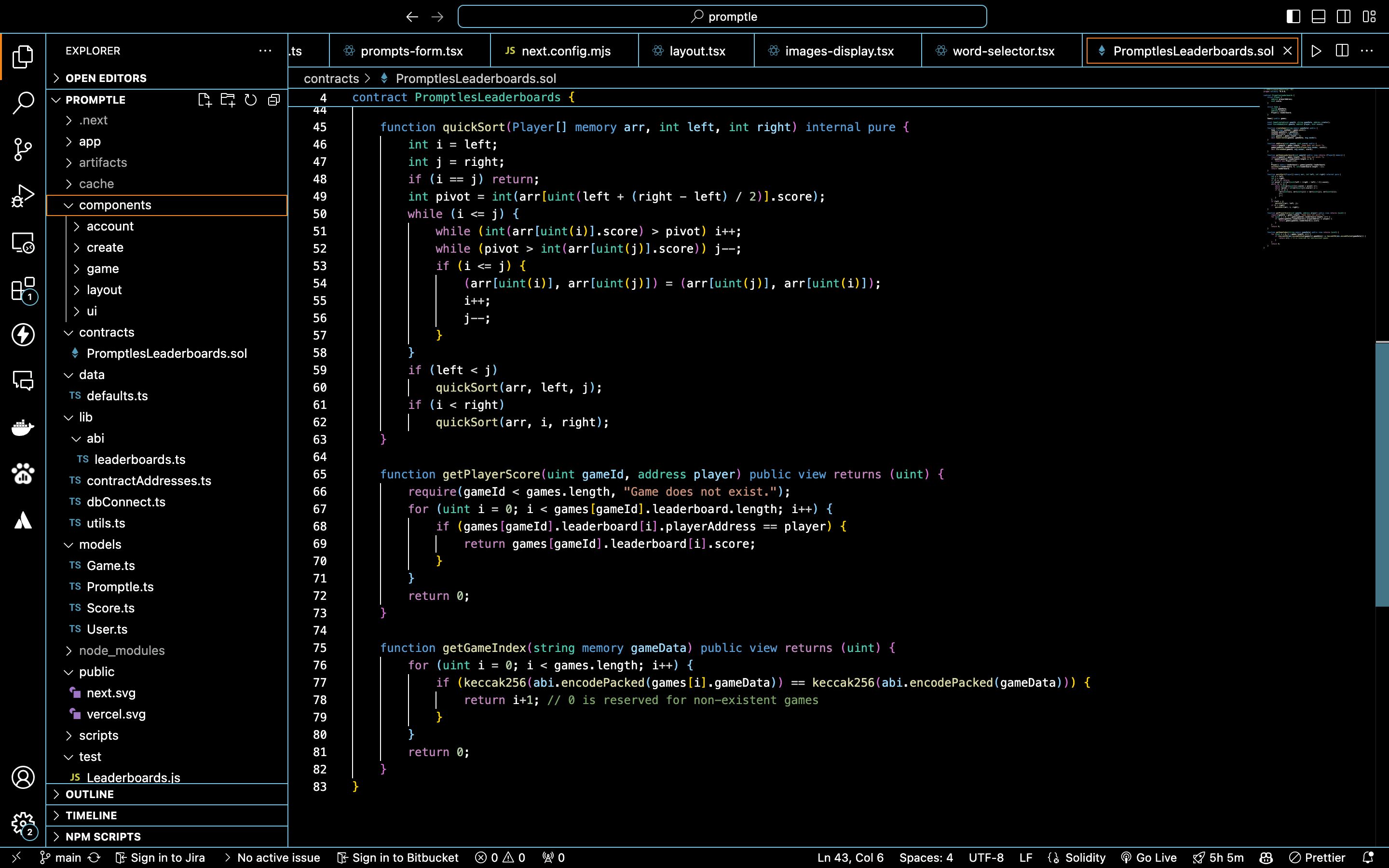This screenshot has height=868, width=1389.
Task: Open the Atlassian view
Action: coord(23,520)
